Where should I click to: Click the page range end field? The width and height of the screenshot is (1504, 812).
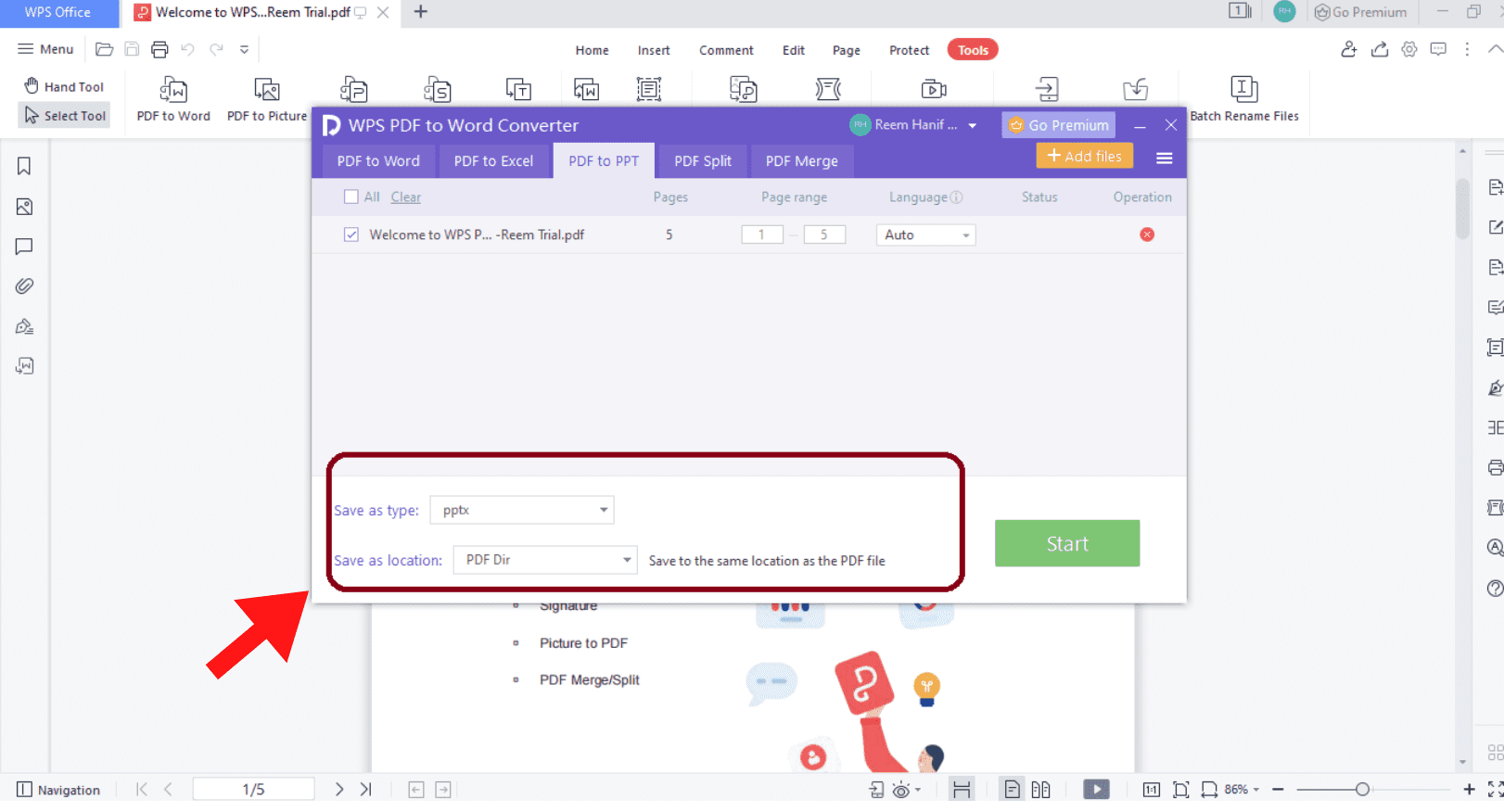point(824,235)
